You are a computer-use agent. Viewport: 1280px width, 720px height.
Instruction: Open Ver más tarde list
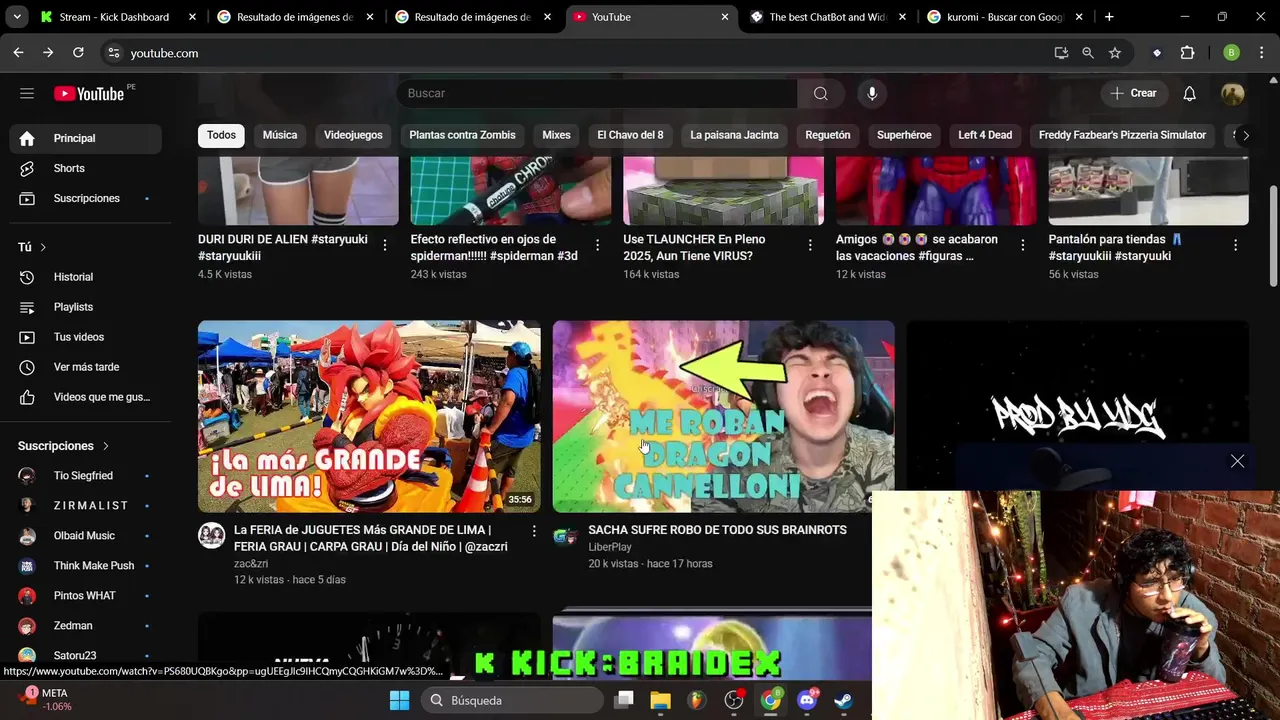[85, 367]
